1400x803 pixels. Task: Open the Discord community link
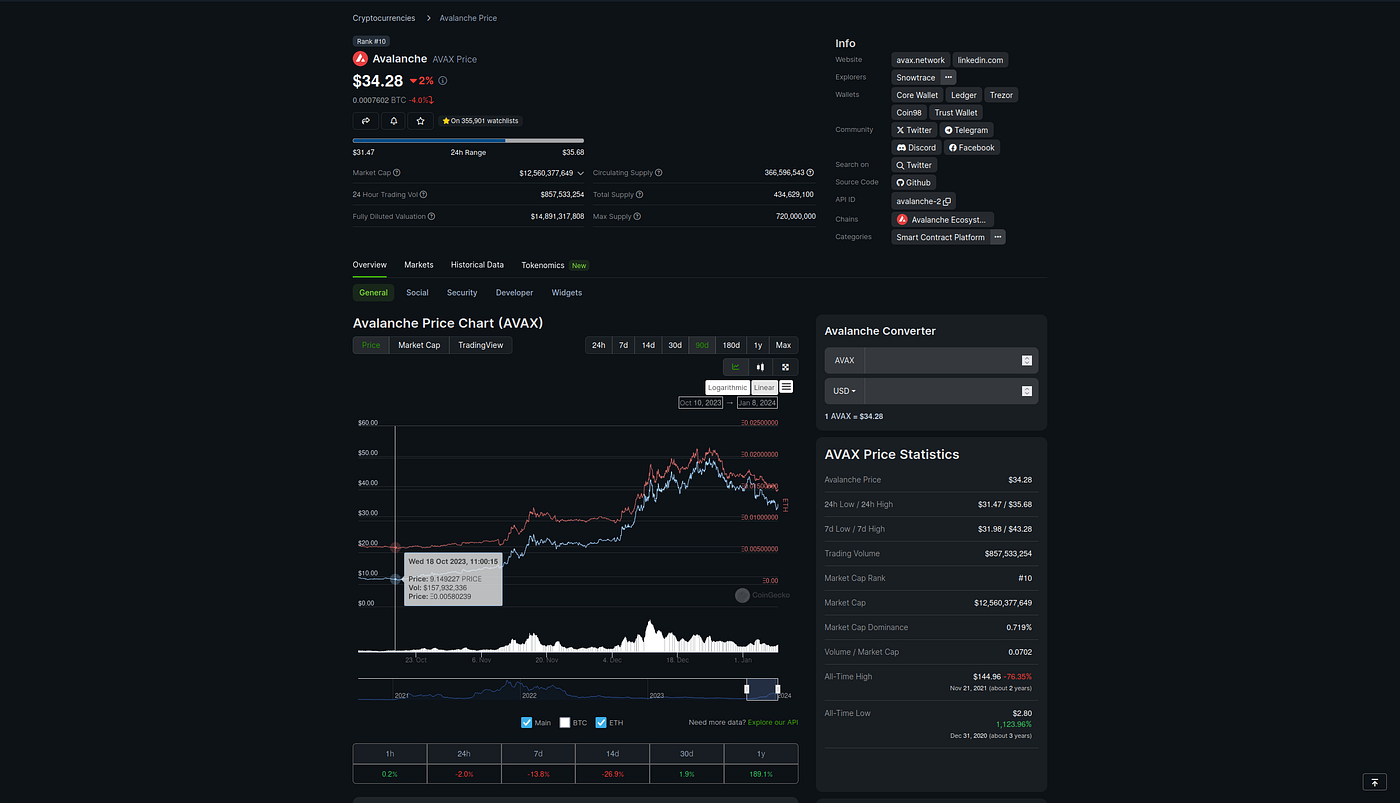917,148
